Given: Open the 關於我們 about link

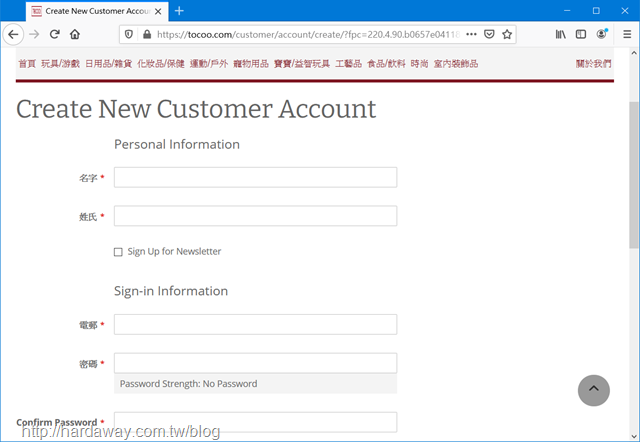Looking at the screenshot, I should (x=593, y=64).
